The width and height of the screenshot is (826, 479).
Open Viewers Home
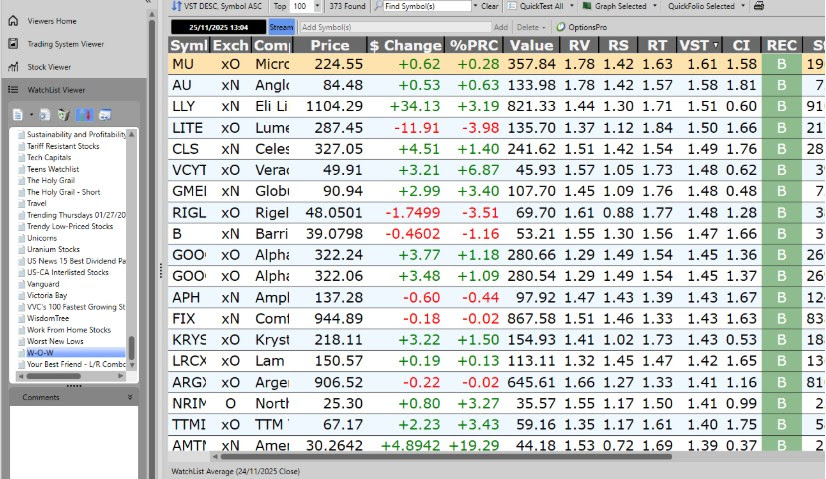[x=52, y=21]
